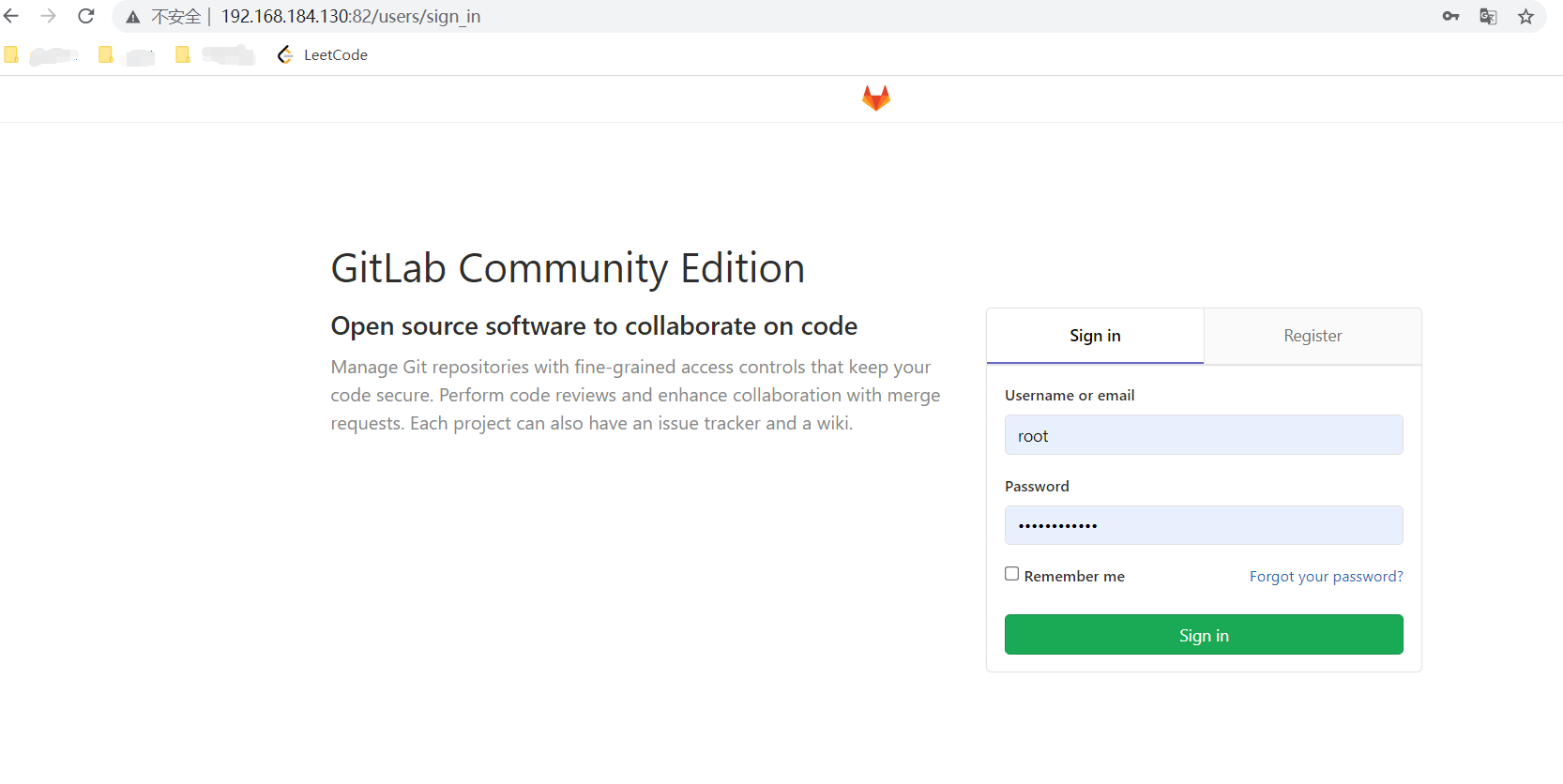The width and height of the screenshot is (1563, 784).
Task: Open Forgot your password link
Action: pos(1326,576)
